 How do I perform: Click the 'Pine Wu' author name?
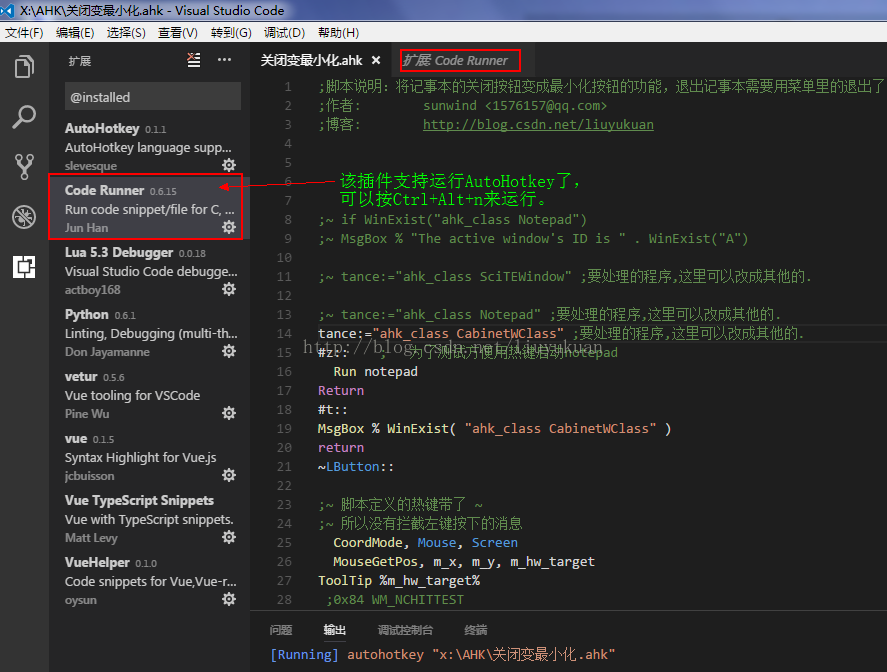pos(87,413)
